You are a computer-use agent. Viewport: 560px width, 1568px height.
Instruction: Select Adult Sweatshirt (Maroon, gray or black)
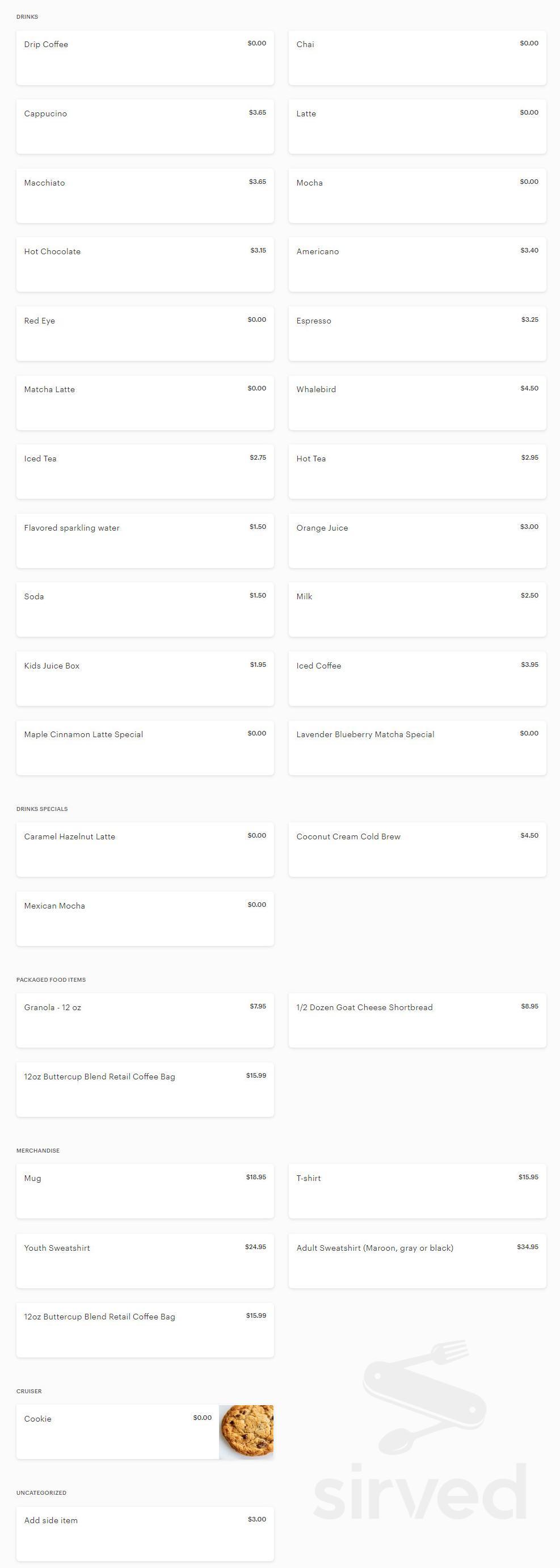click(417, 1261)
